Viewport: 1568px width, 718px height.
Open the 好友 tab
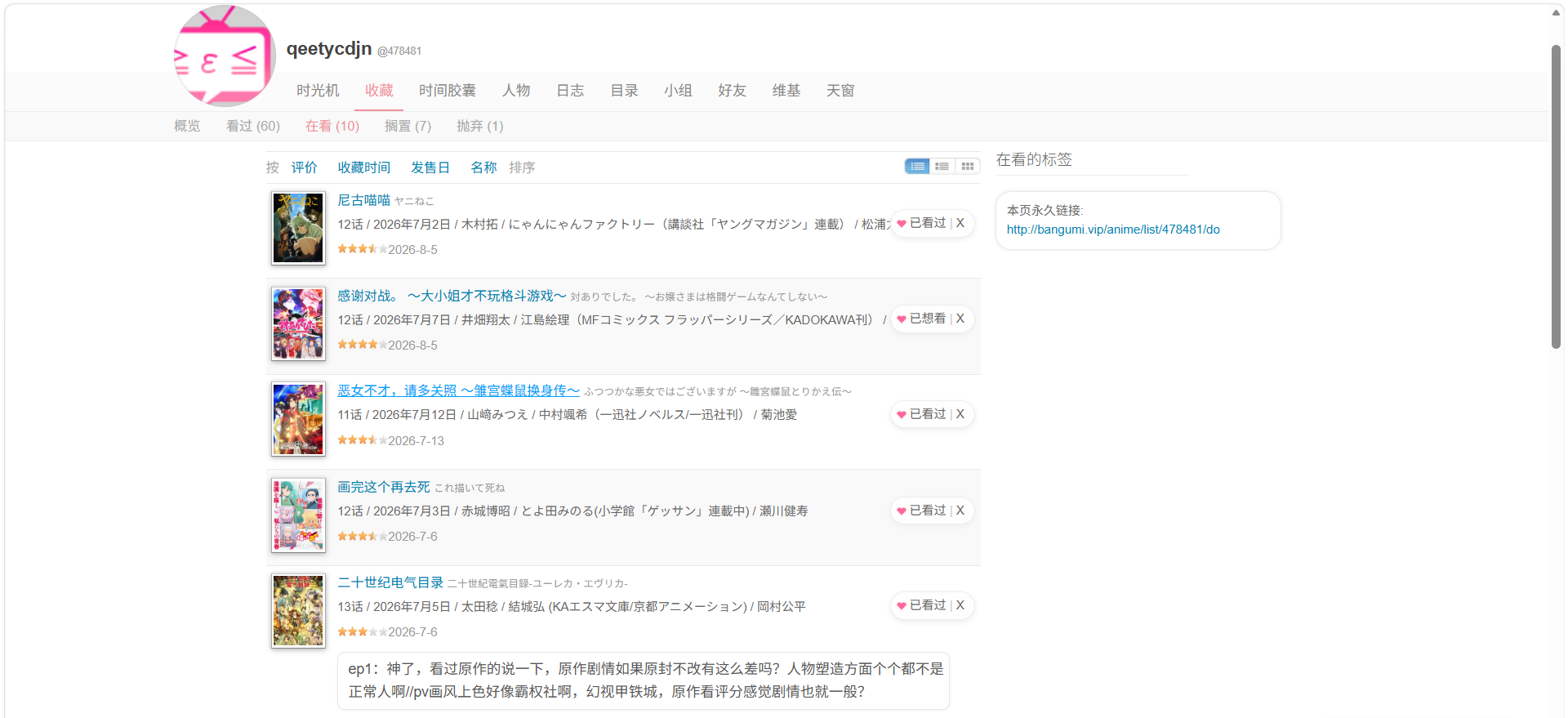click(x=732, y=91)
